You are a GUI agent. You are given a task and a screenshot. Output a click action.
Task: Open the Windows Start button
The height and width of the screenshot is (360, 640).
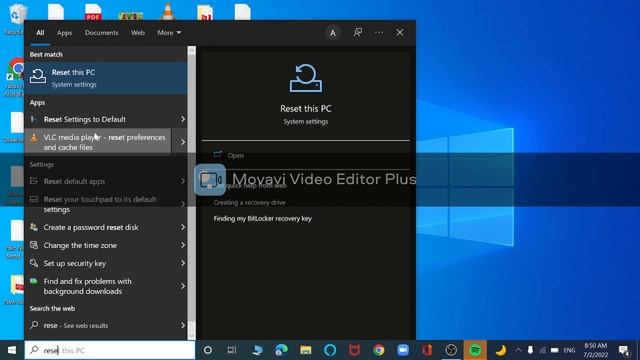click(x=12, y=350)
